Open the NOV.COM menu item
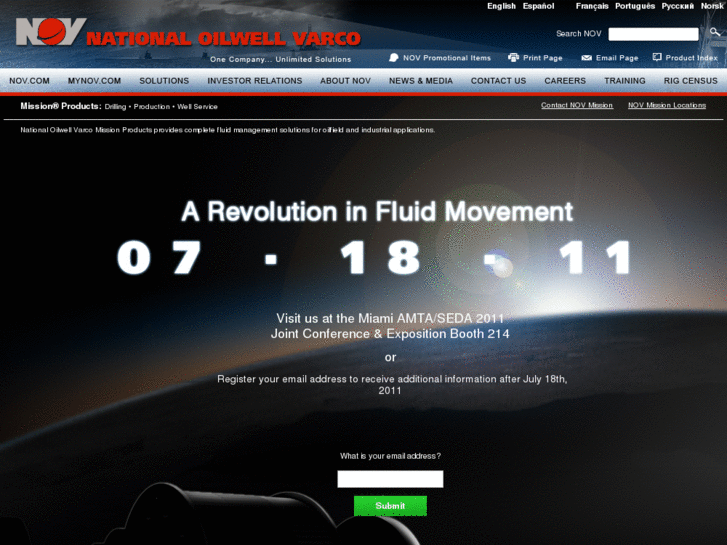This screenshot has width=727, height=545. tap(29, 81)
